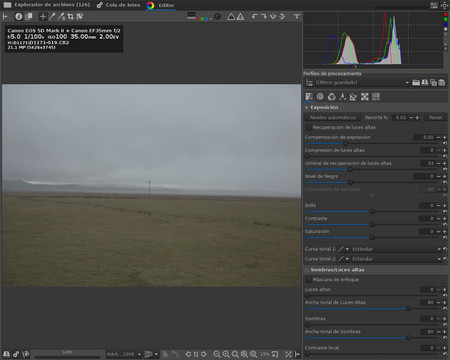Adjust the Brillo slider

[373, 211]
